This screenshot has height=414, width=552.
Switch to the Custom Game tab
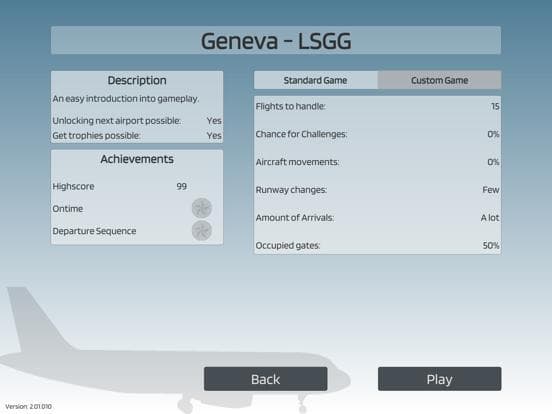click(439, 80)
